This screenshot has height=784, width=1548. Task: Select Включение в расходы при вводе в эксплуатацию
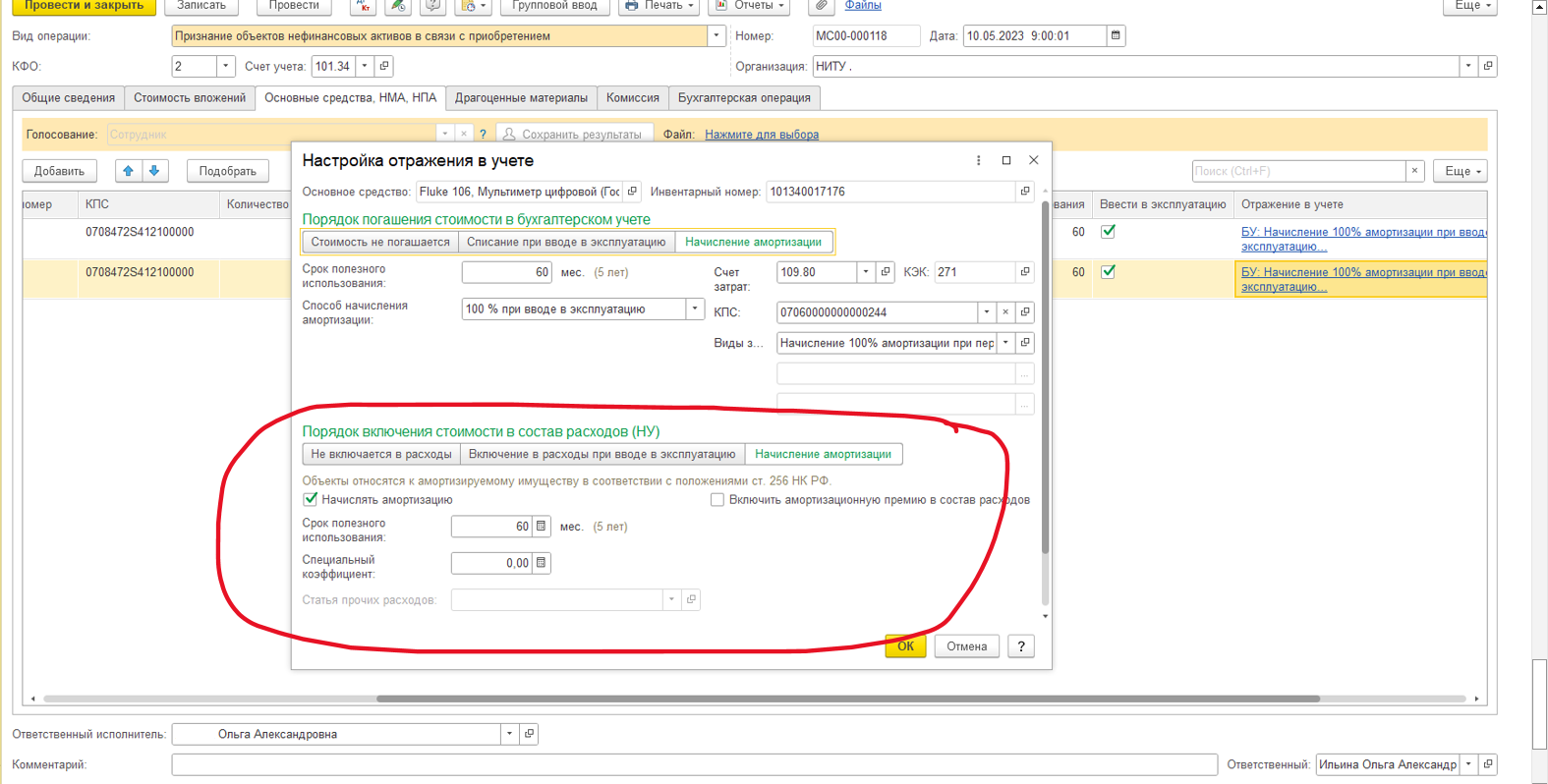[602, 454]
